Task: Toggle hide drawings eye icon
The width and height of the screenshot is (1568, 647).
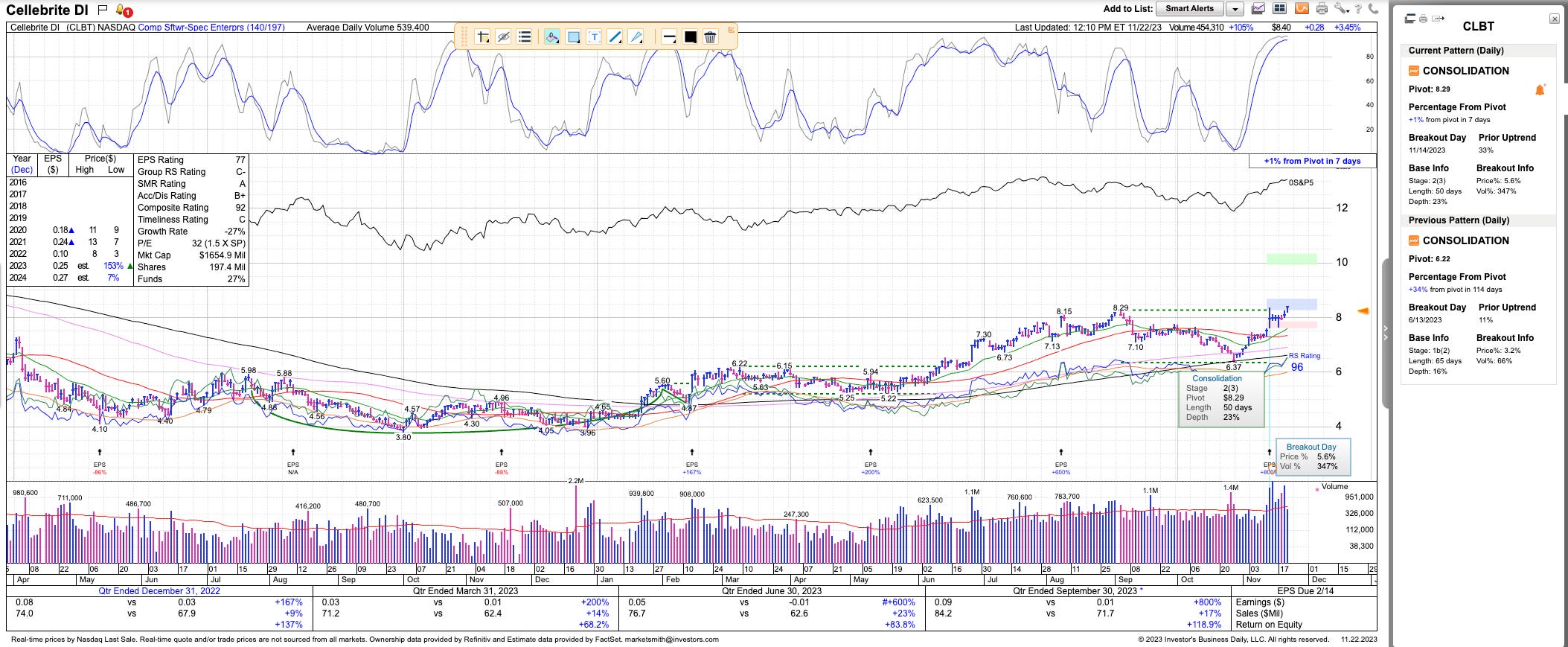Action: [x=503, y=36]
